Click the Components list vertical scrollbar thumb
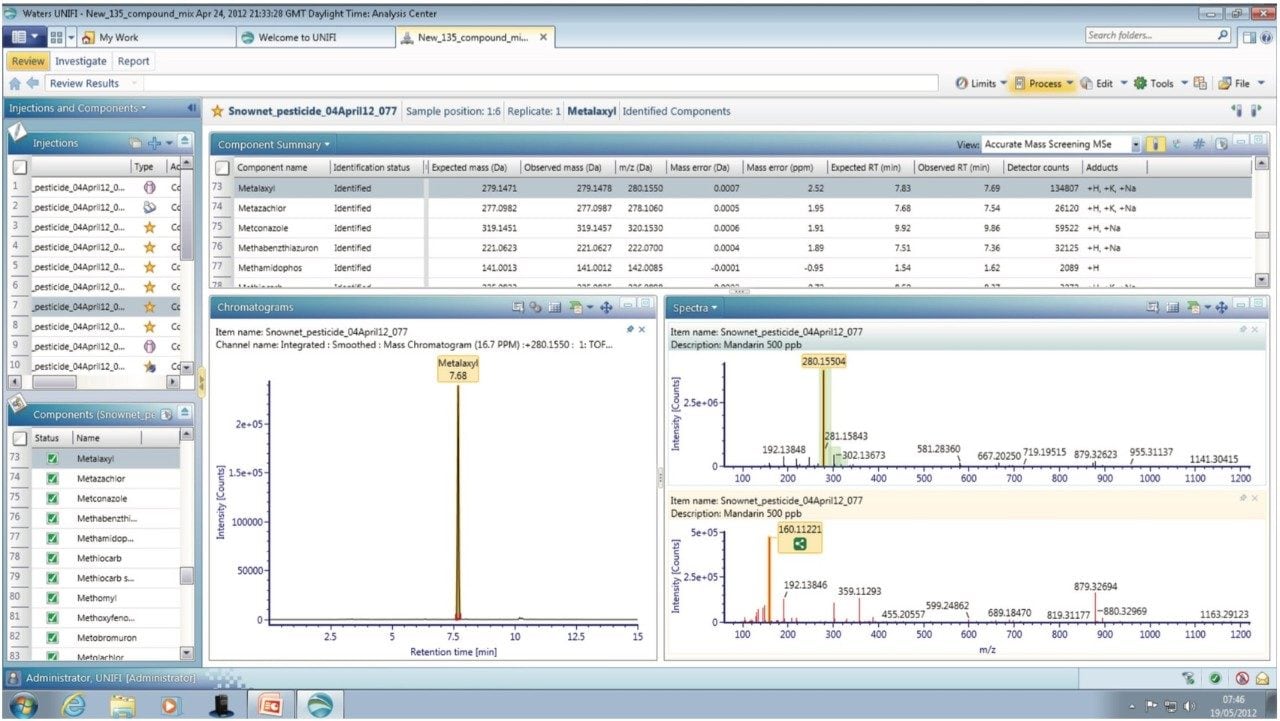Screen dimensions: 1280x721 (x=187, y=576)
